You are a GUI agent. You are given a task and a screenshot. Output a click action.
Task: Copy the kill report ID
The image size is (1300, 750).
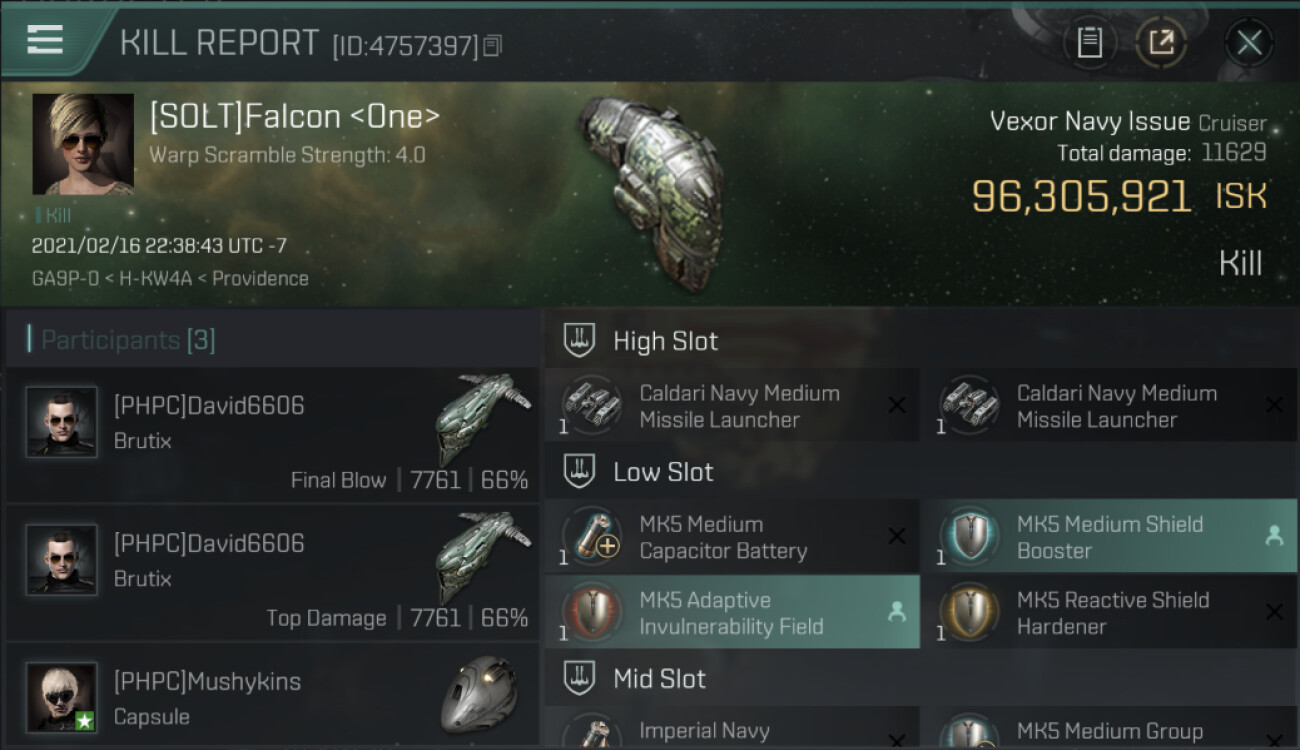492,46
